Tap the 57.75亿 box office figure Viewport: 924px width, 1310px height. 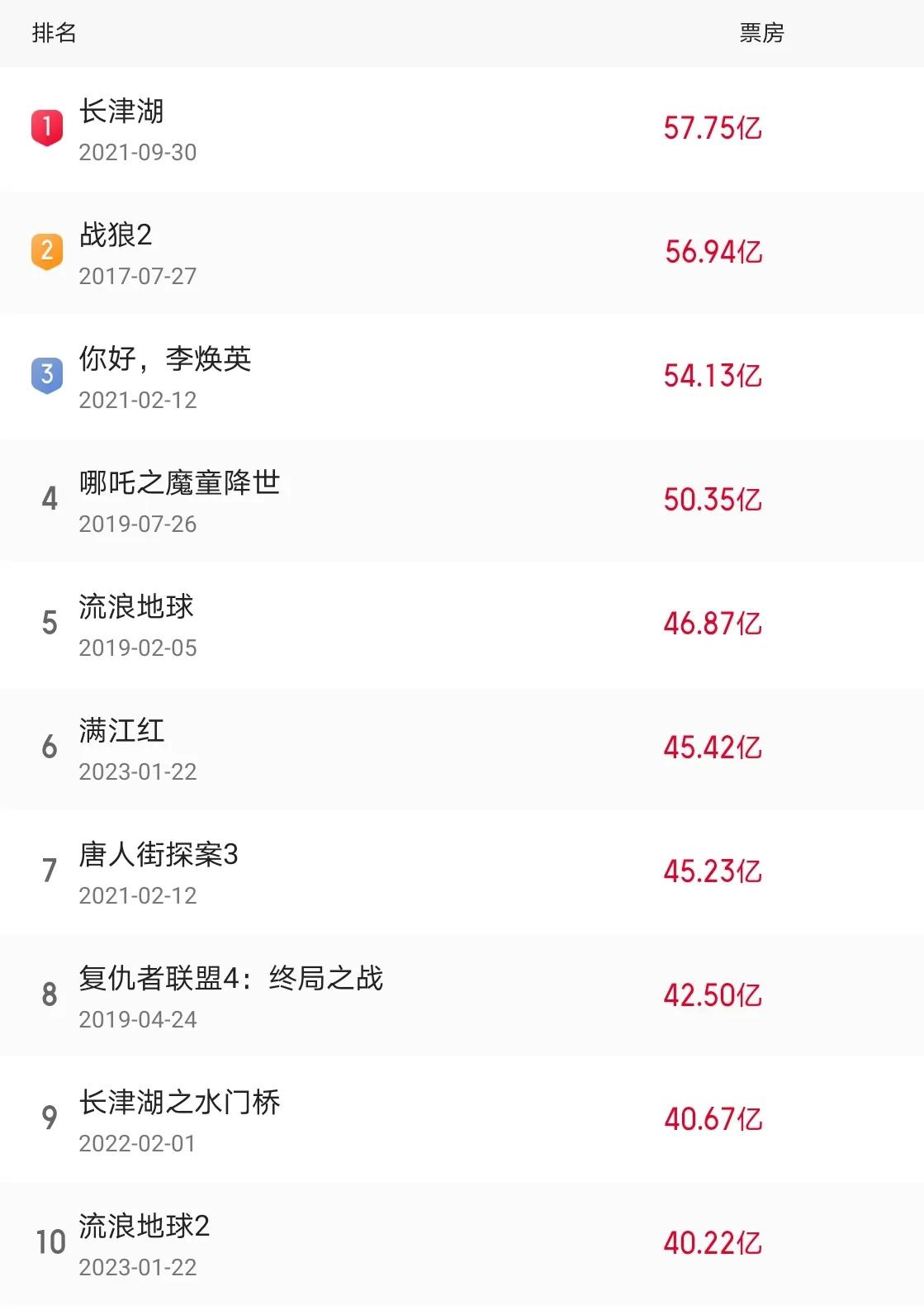coord(713,128)
